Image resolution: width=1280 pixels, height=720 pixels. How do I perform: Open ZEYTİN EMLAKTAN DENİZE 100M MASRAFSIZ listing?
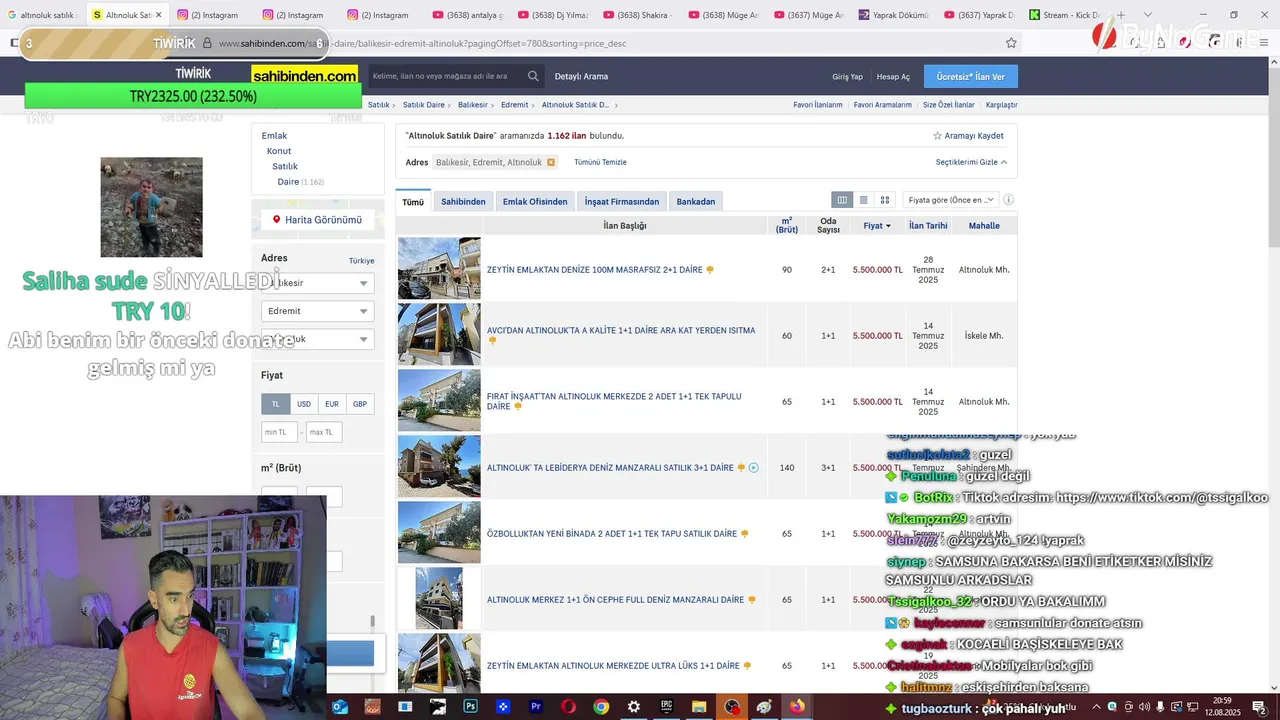pyautogui.click(x=594, y=270)
